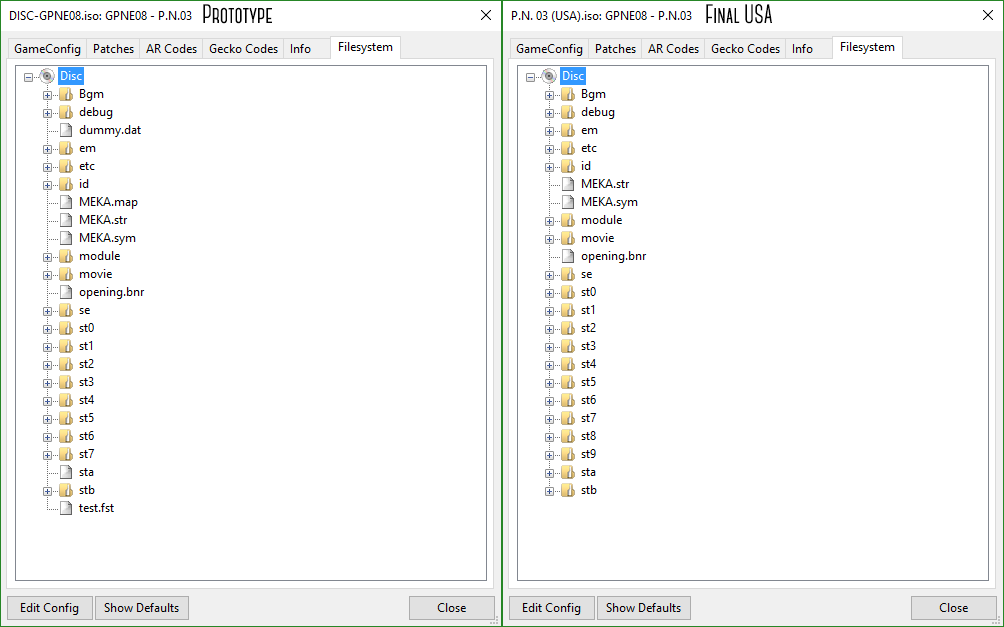Click the st0 folder icon in Prototype window
The width and height of the screenshot is (1004, 627).
(66, 328)
